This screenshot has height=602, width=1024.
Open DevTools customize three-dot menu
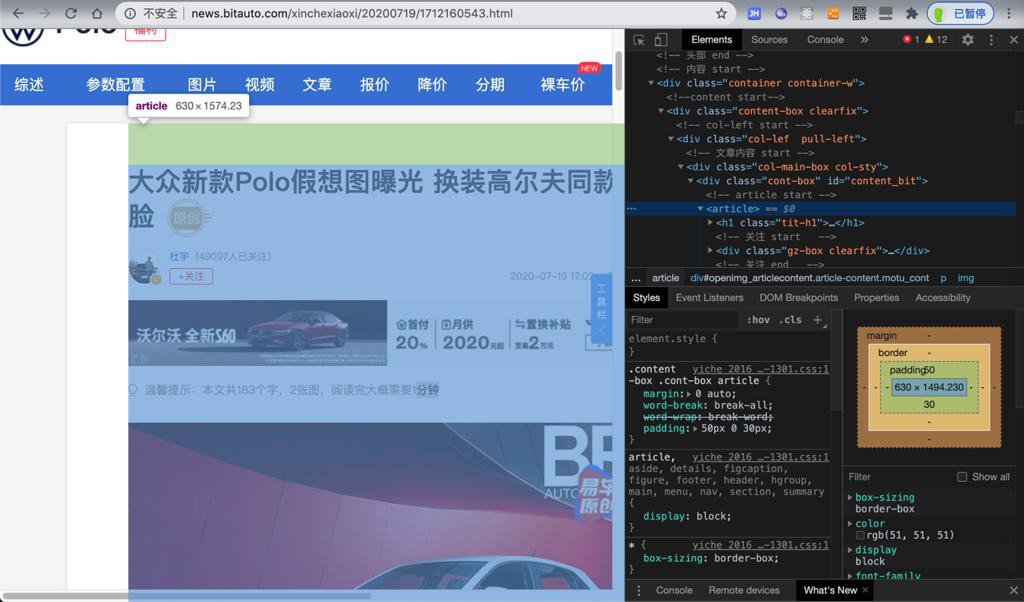[x=991, y=40]
